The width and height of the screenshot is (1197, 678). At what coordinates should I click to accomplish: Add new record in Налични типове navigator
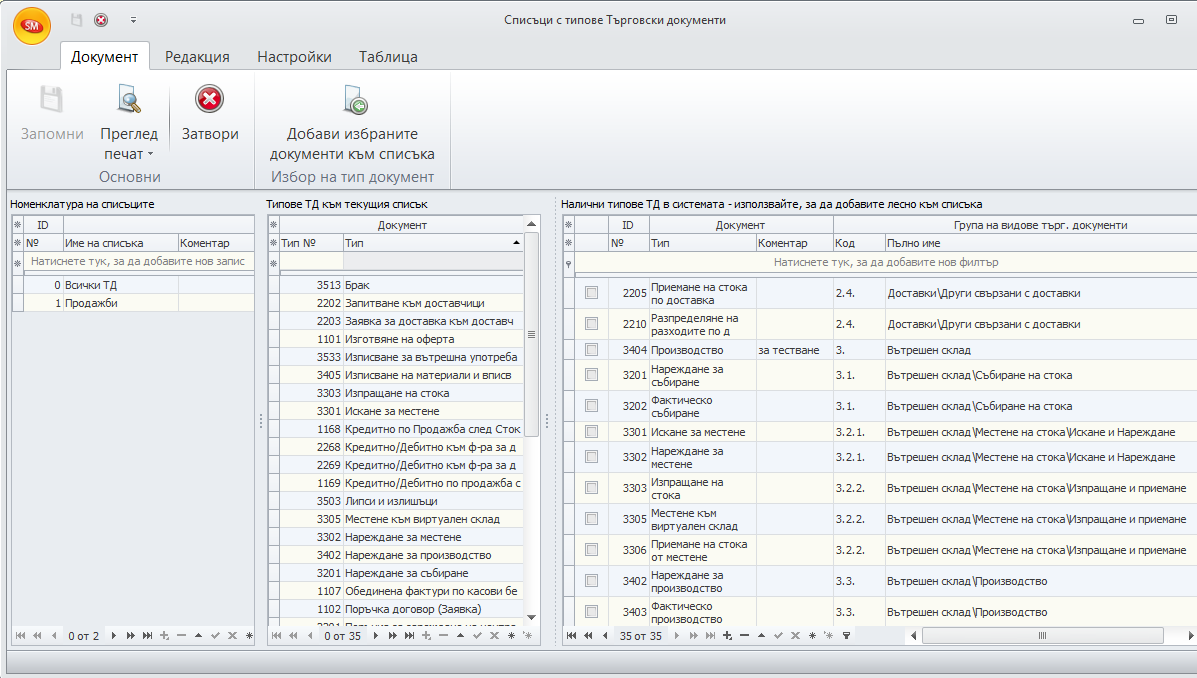728,635
